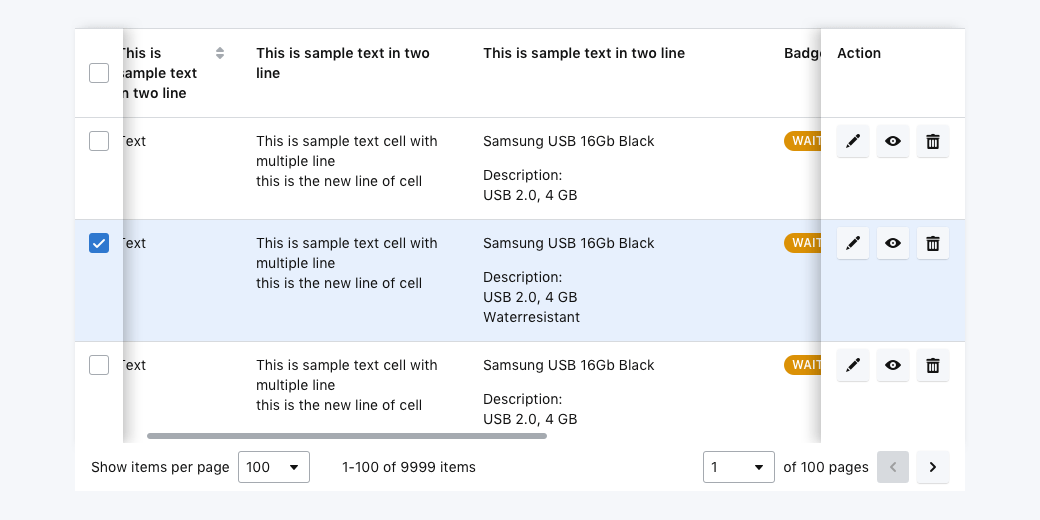The image size is (1040, 520).
Task: Edit the selected highlighted row with pencil icon
Action: point(853,244)
